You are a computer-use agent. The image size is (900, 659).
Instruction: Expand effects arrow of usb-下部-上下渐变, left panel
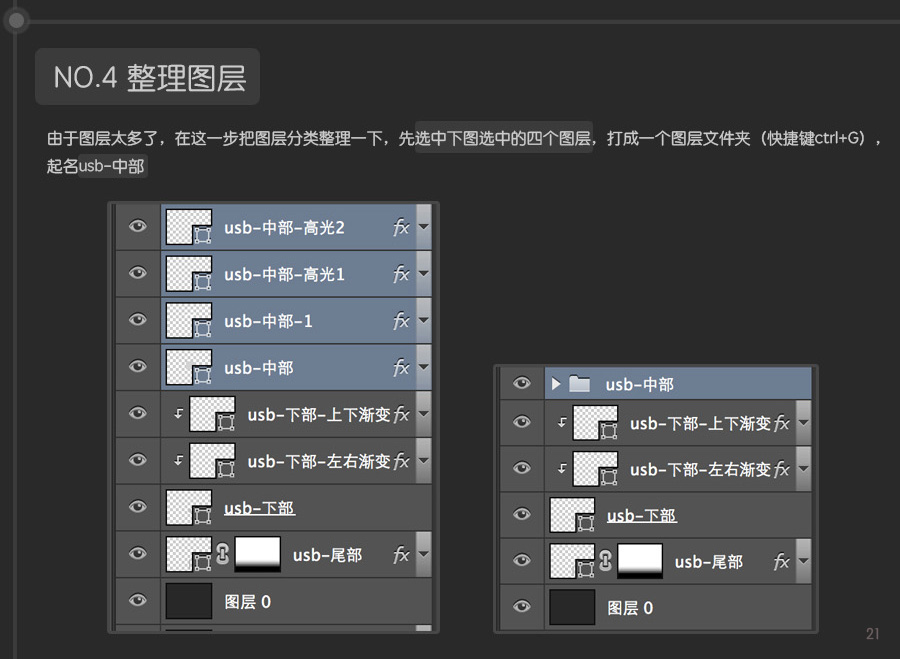(x=424, y=414)
